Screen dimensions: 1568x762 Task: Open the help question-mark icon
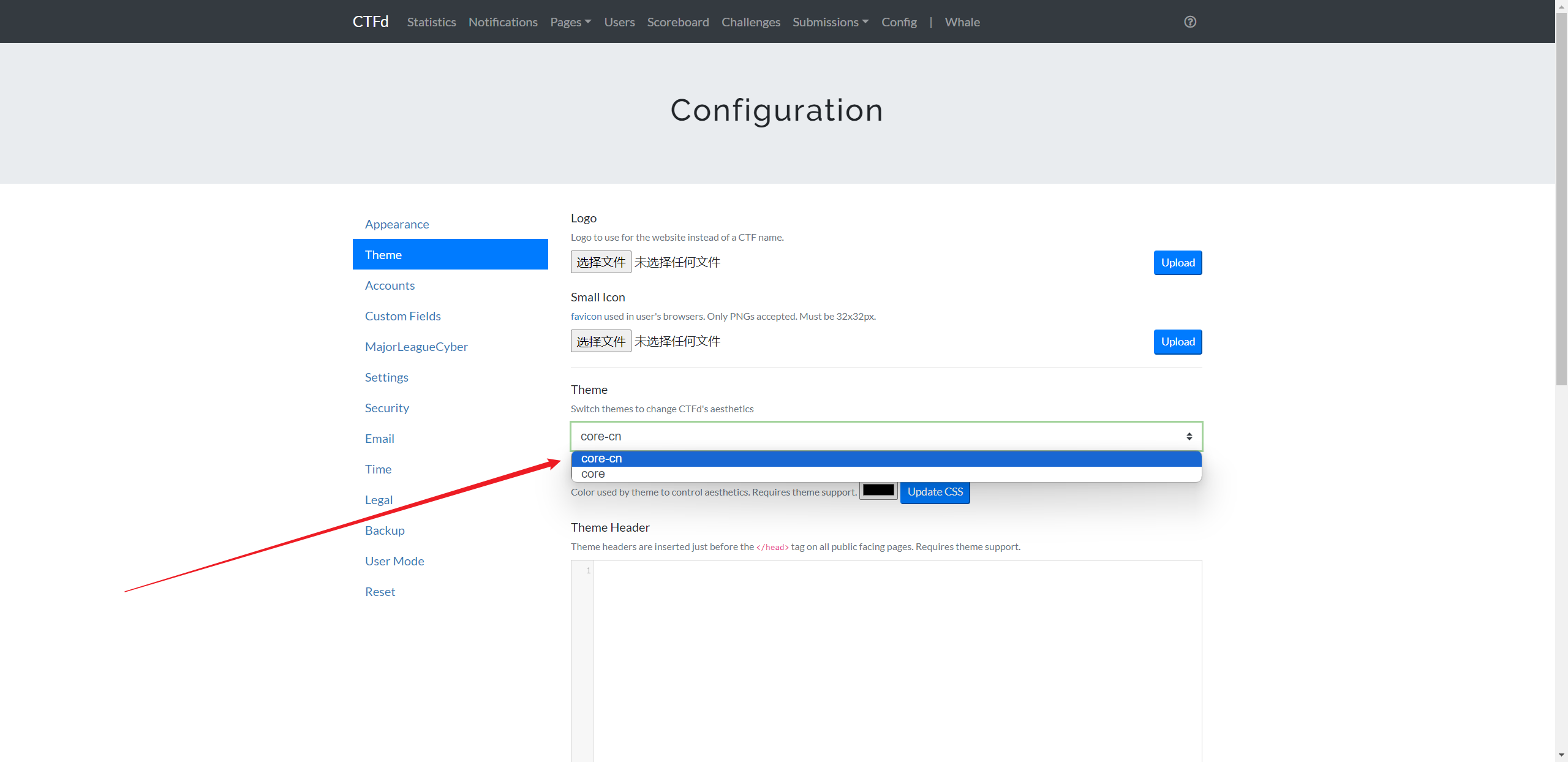coord(1189,22)
